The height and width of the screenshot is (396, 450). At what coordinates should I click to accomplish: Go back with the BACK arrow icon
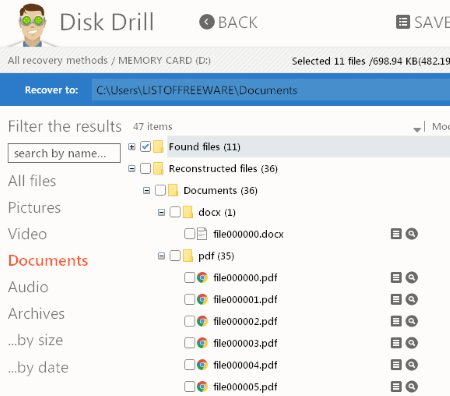click(207, 22)
